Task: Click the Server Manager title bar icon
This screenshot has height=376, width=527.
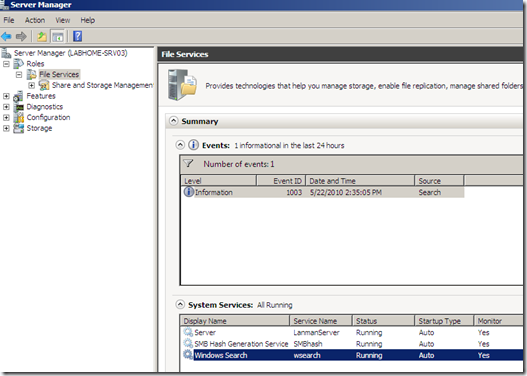Action: point(4,5)
